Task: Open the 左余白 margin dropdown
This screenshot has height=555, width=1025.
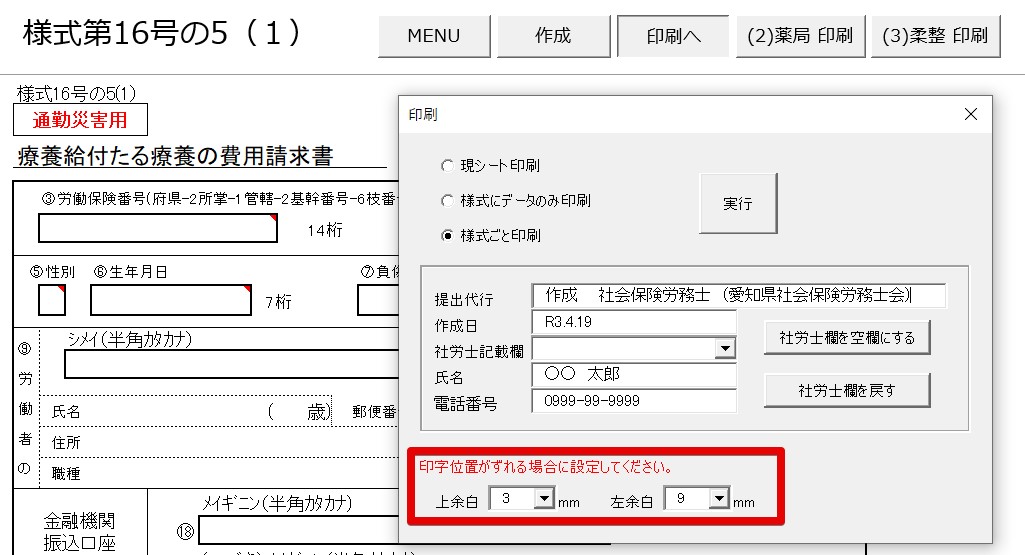Action: click(x=718, y=499)
